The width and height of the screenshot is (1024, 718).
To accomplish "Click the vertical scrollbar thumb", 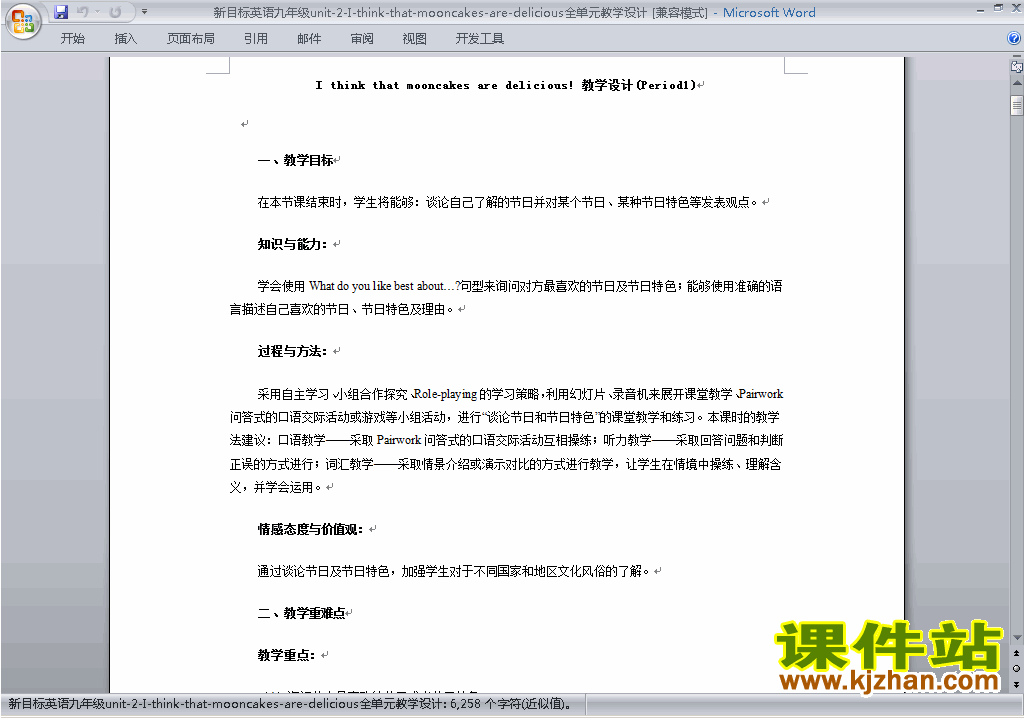I will click(x=1017, y=105).
